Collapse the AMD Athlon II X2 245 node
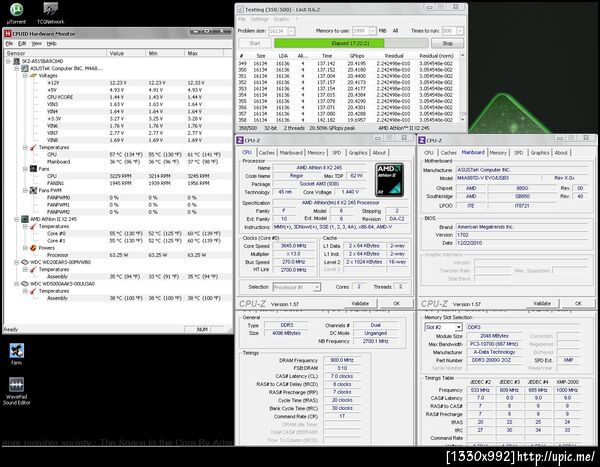Screen dimensions: 600x467 16,219
